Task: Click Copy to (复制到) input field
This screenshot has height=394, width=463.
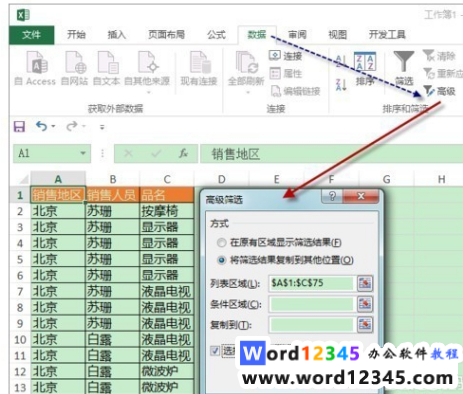Action: click(x=311, y=325)
